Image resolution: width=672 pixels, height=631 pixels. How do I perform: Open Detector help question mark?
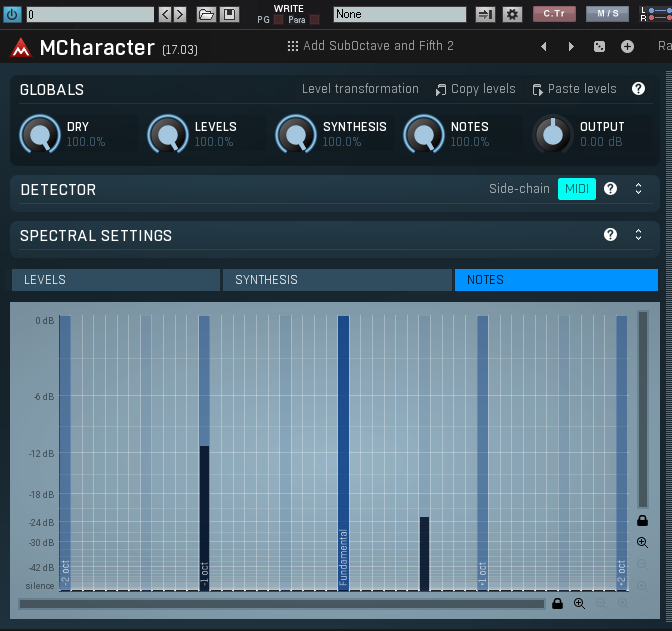(x=610, y=189)
